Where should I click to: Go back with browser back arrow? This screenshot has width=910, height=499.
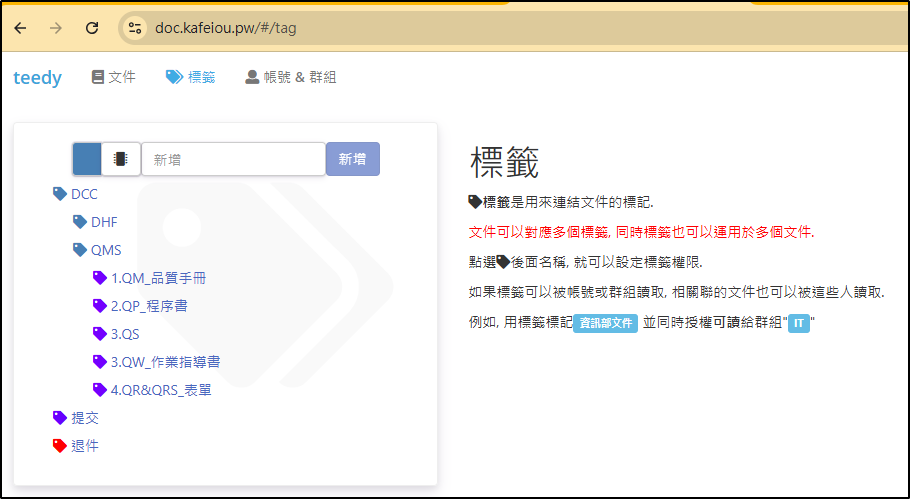[x=20, y=28]
